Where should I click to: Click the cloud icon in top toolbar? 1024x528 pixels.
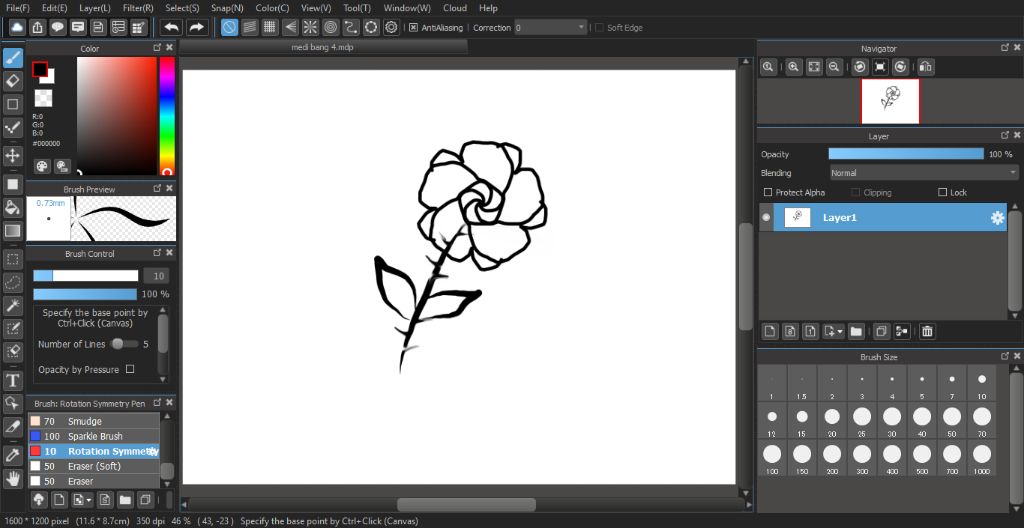[x=18, y=27]
